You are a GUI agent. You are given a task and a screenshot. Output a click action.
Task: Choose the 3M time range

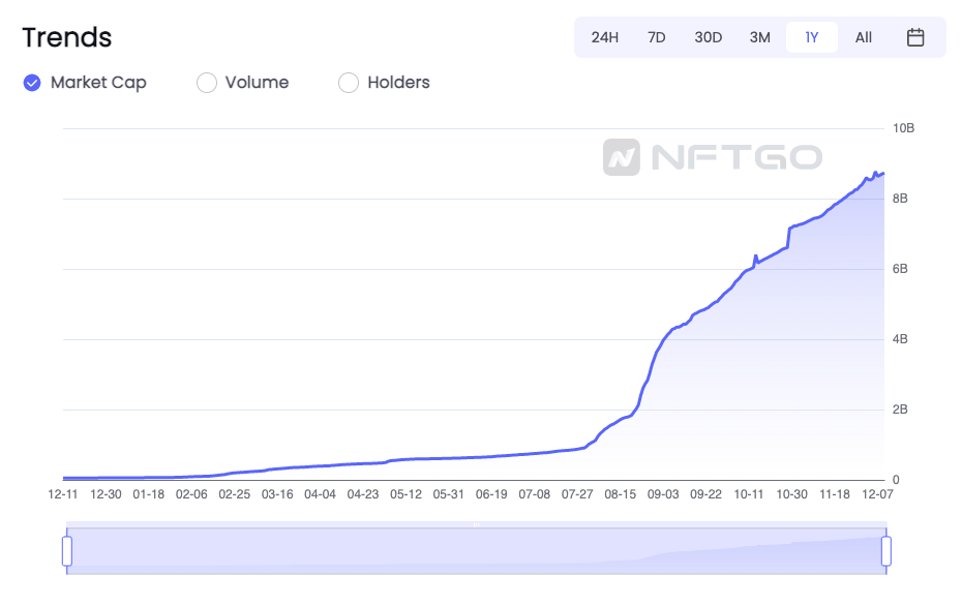click(x=760, y=38)
